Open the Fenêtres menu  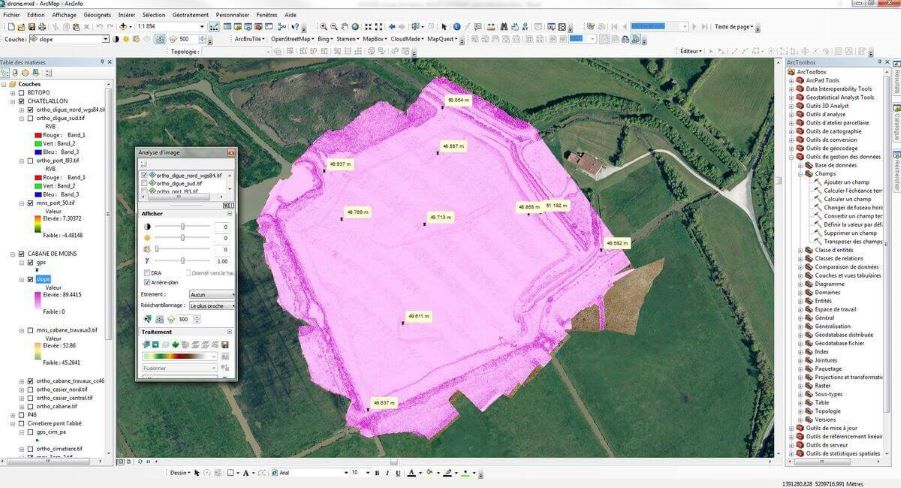pos(267,14)
